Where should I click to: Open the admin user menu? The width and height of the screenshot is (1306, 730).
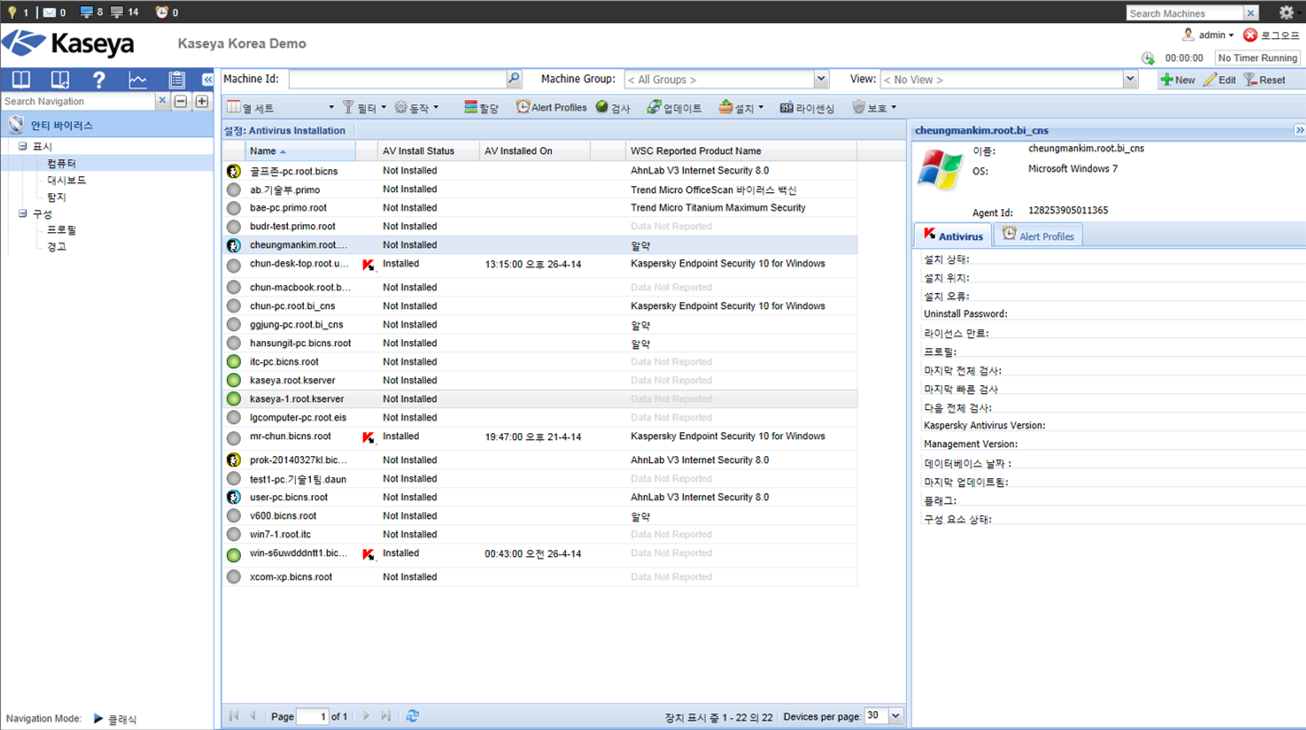click(x=1208, y=35)
